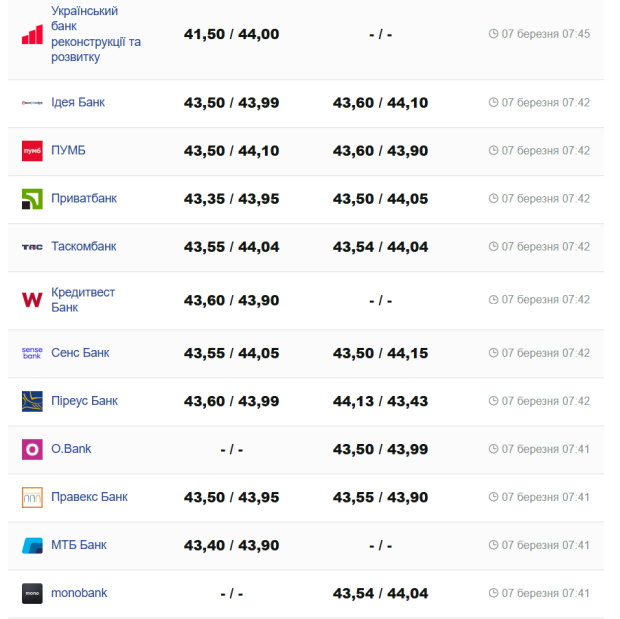Click the Правекс Банк logo icon

click(32, 497)
